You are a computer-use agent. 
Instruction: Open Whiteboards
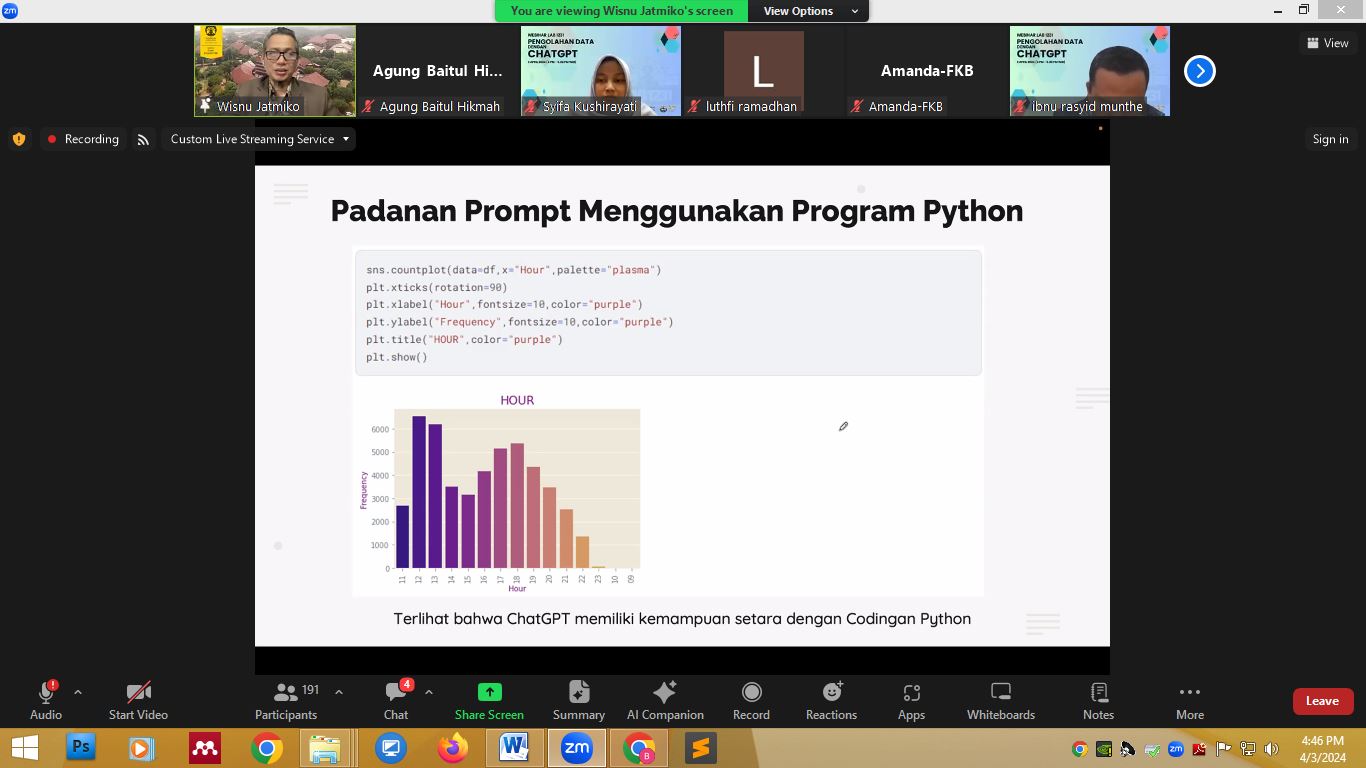click(1001, 700)
